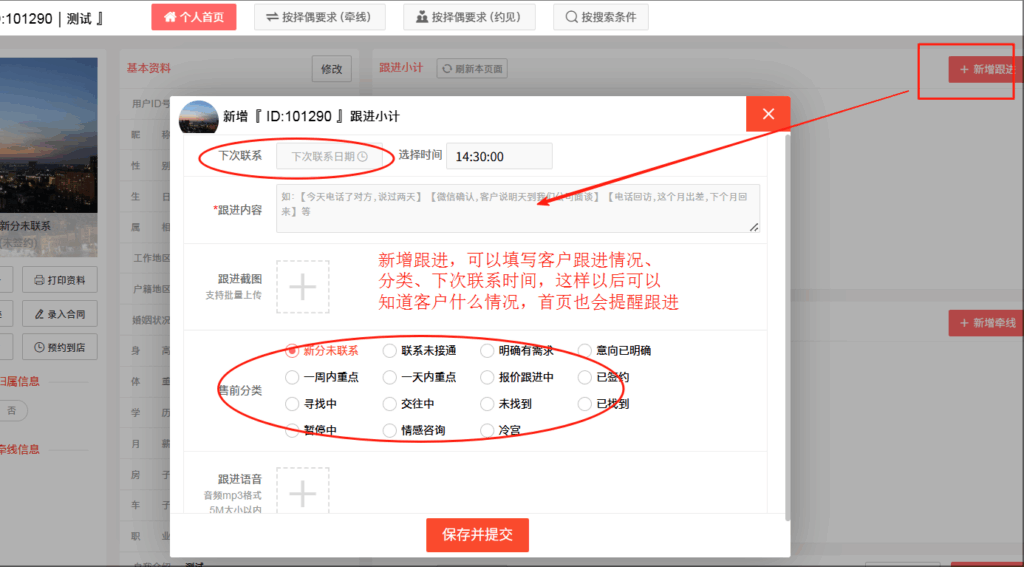Viewport: 1024px width, 567px height.
Task: Click the 基本资料 section title
Action: (149, 67)
